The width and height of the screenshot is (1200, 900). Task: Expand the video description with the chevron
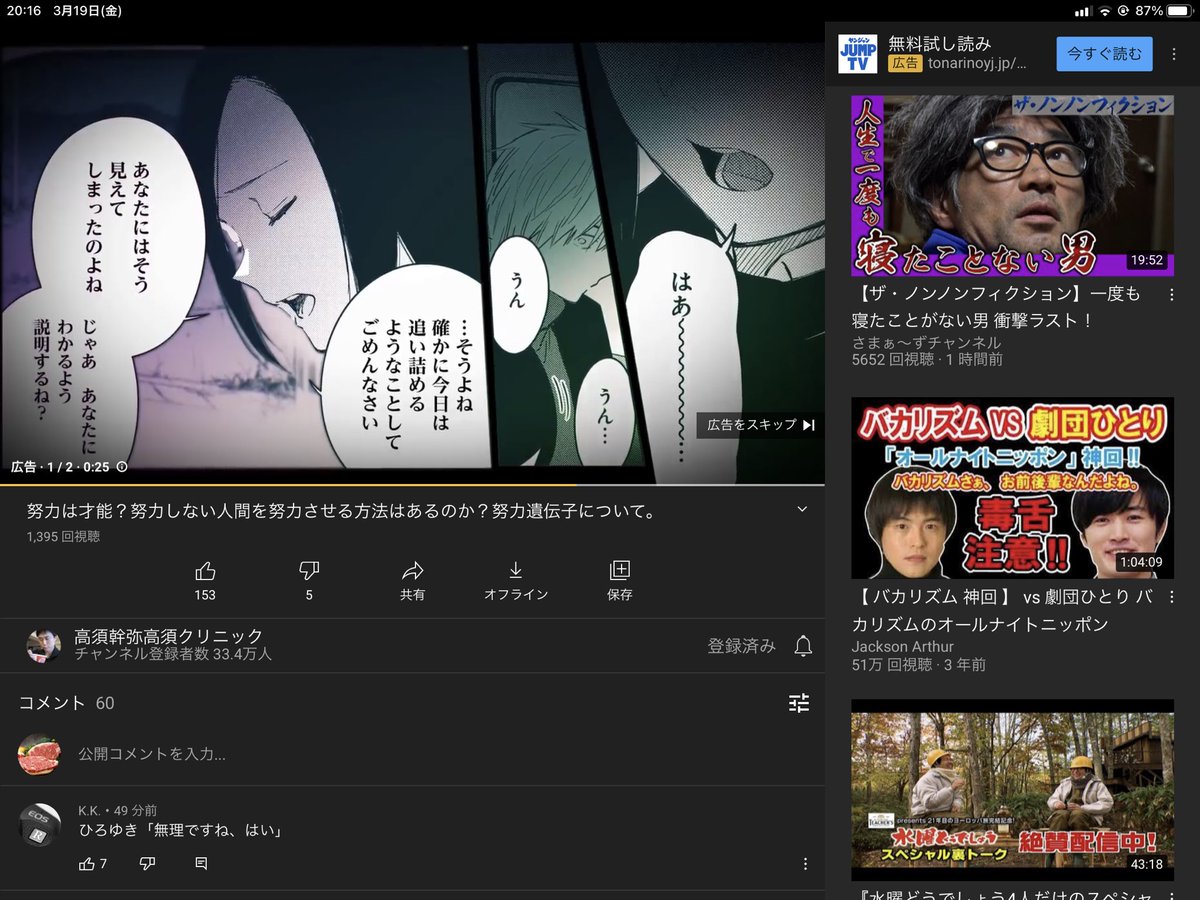(x=800, y=508)
